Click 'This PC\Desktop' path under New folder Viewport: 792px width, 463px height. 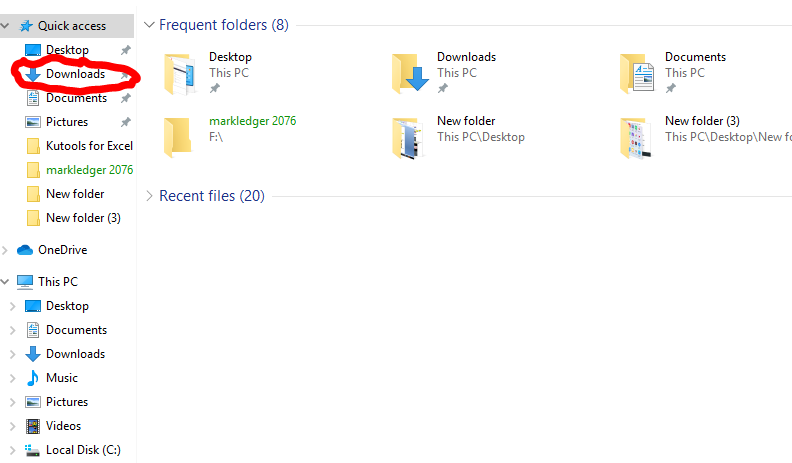[481, 137]
